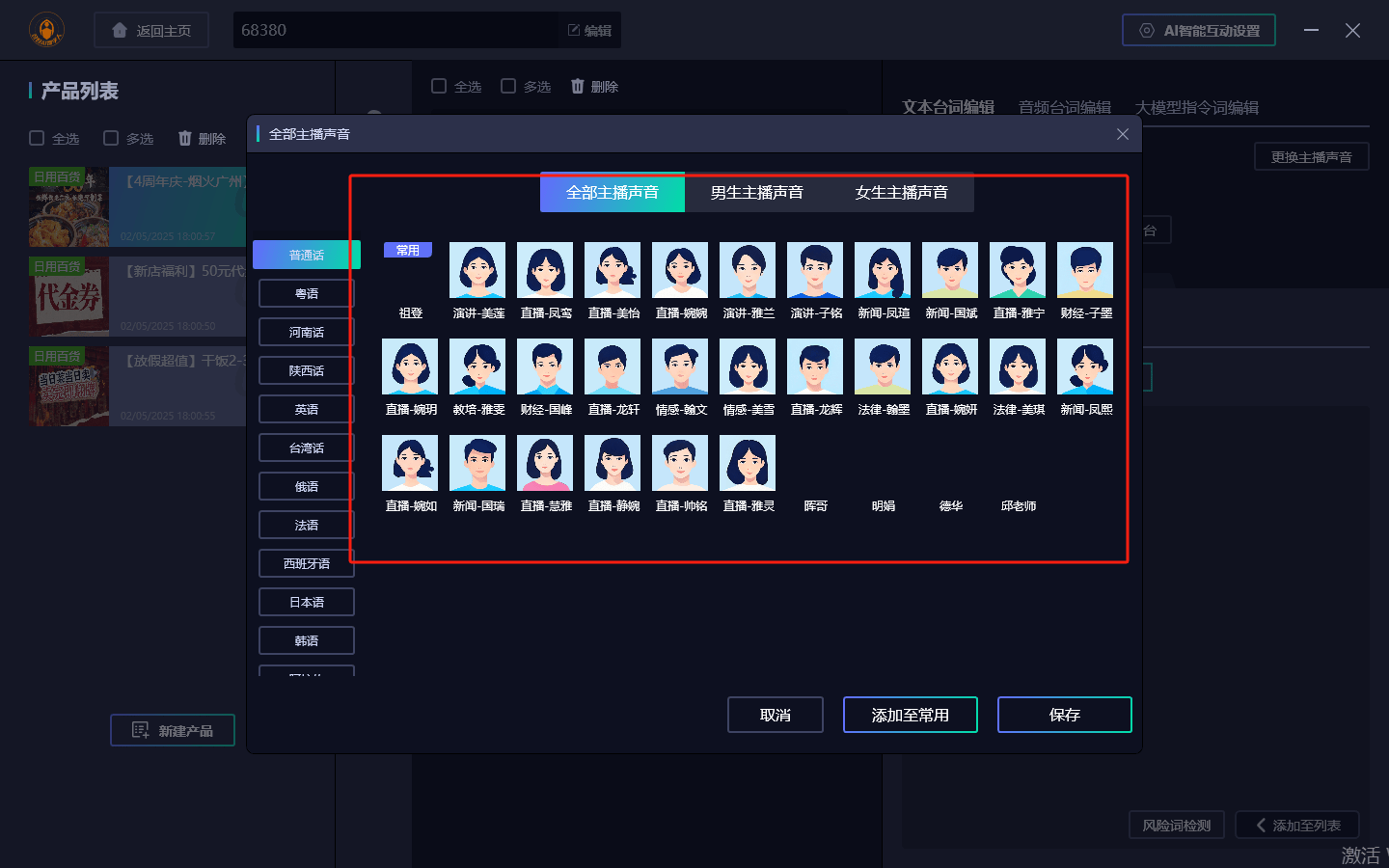Image resolution: width=1389 pixels, height=868 pixels.
Task: Switch to the 男生主播声音 tab
Action: pyautogui.click(x=756, y=193)
